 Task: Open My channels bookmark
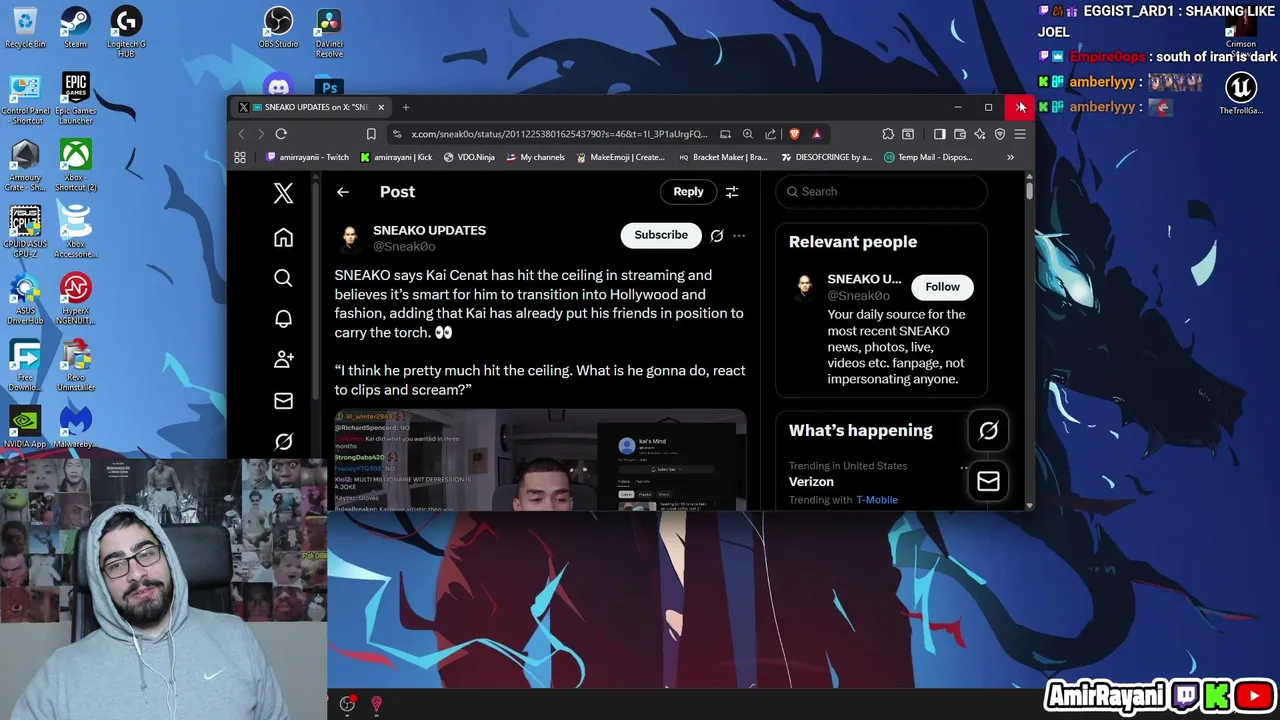point(535,157)
